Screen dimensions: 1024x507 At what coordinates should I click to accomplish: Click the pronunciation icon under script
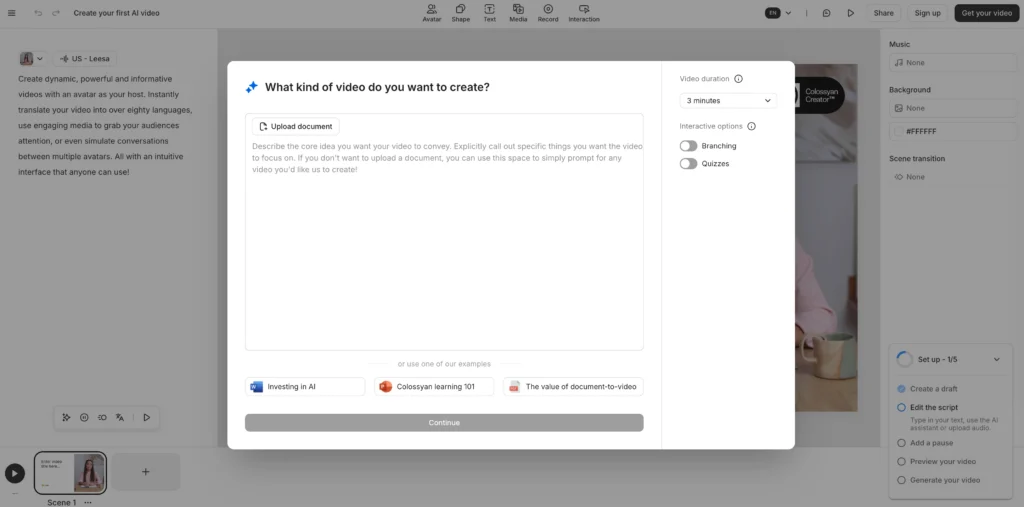coord(102,417)
